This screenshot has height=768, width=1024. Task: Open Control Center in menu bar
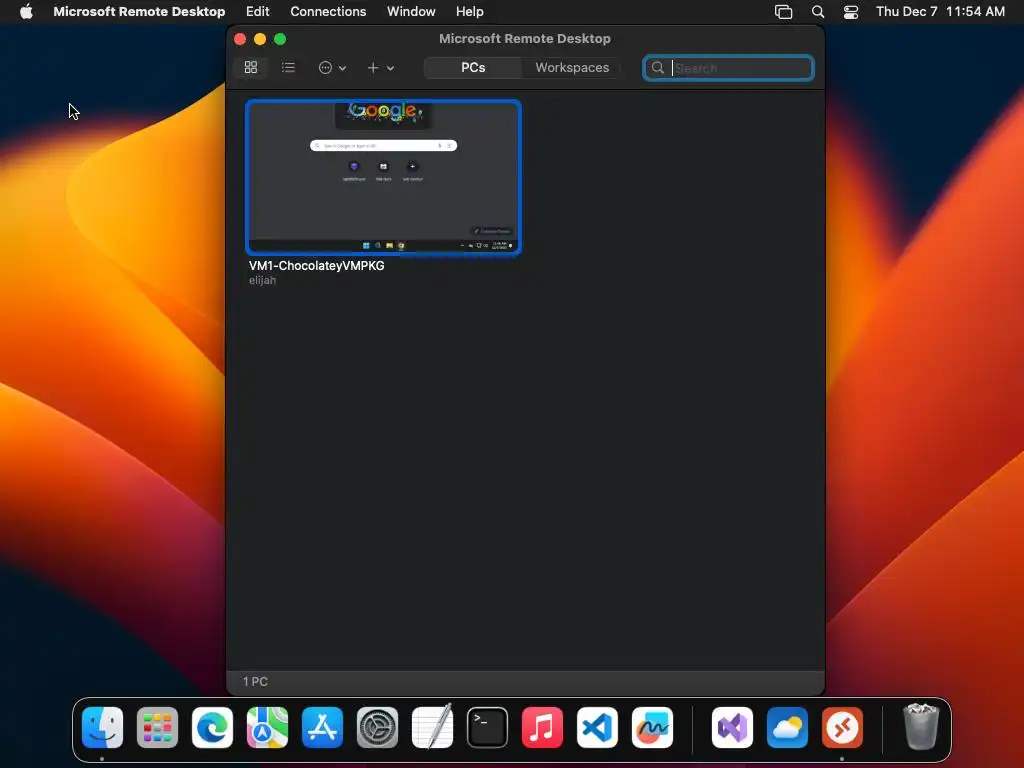tap(851, 12)
